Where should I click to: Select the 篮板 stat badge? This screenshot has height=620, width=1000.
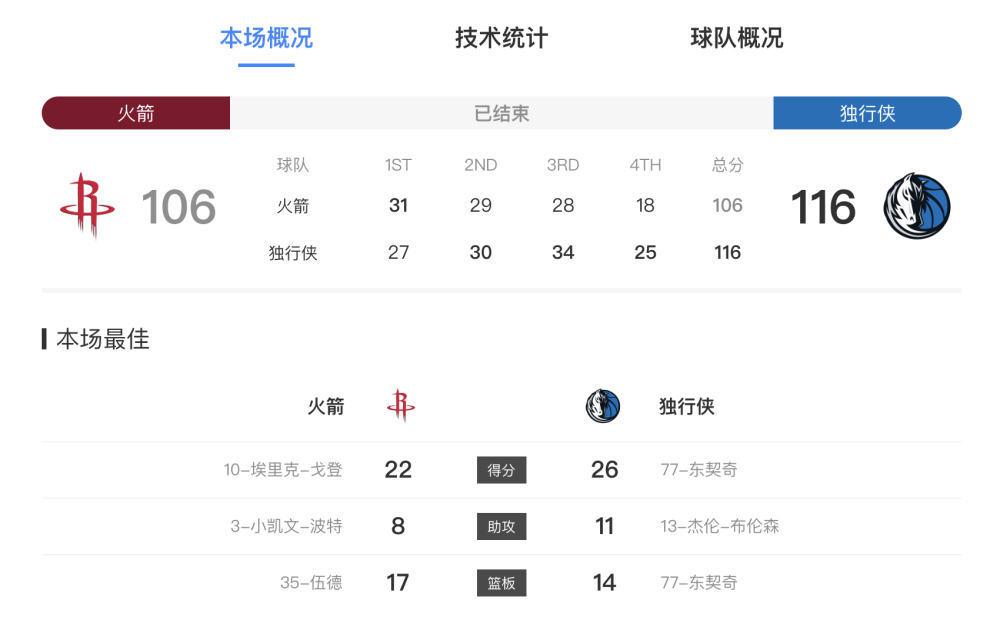[x=501, y=583]
